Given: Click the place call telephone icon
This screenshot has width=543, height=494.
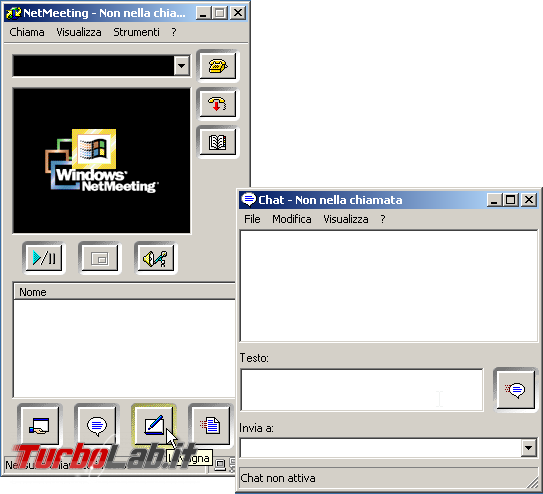Looking at the screenshot, I should click(x=218, y=65).
